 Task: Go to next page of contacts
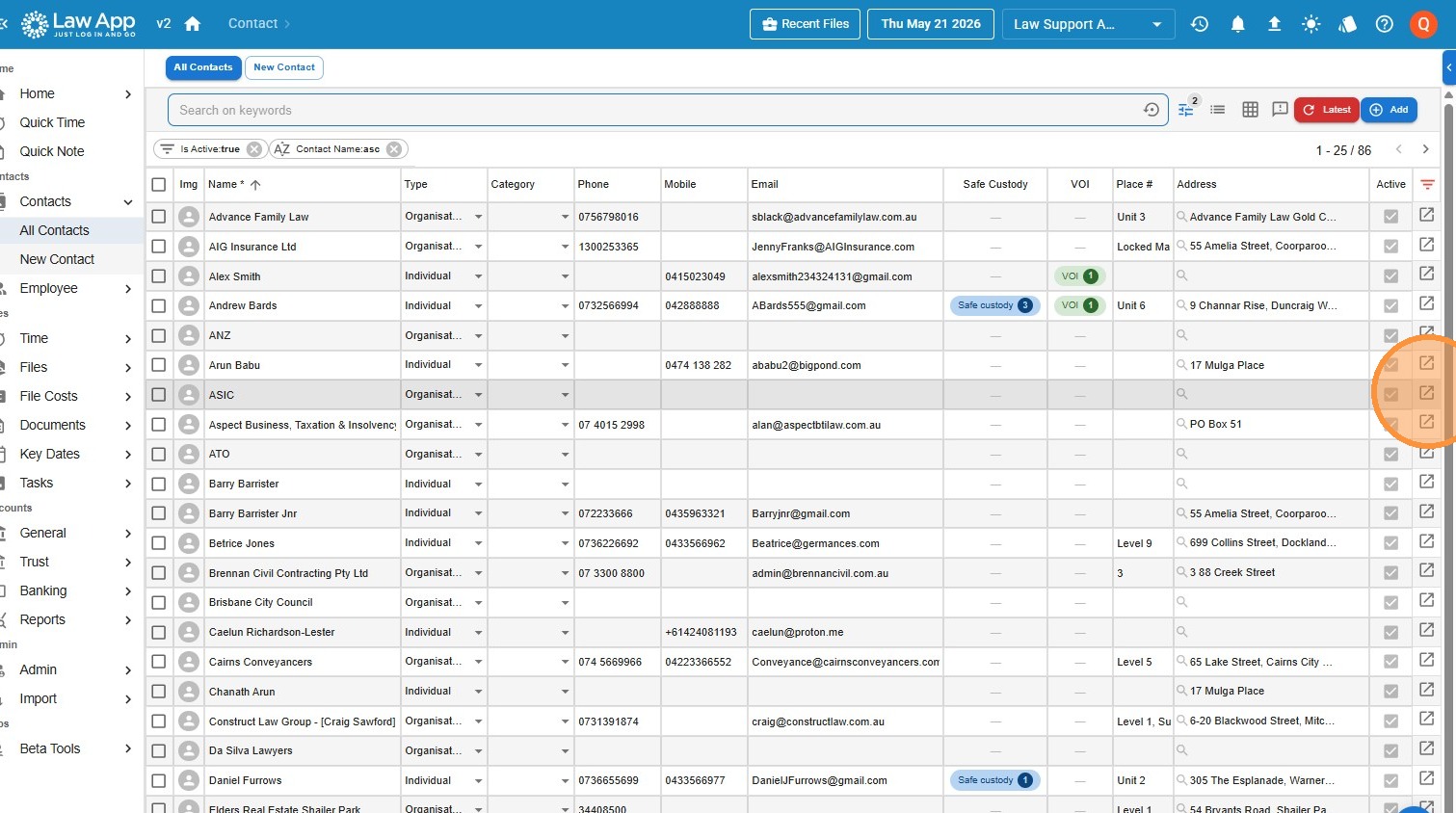1425,149
